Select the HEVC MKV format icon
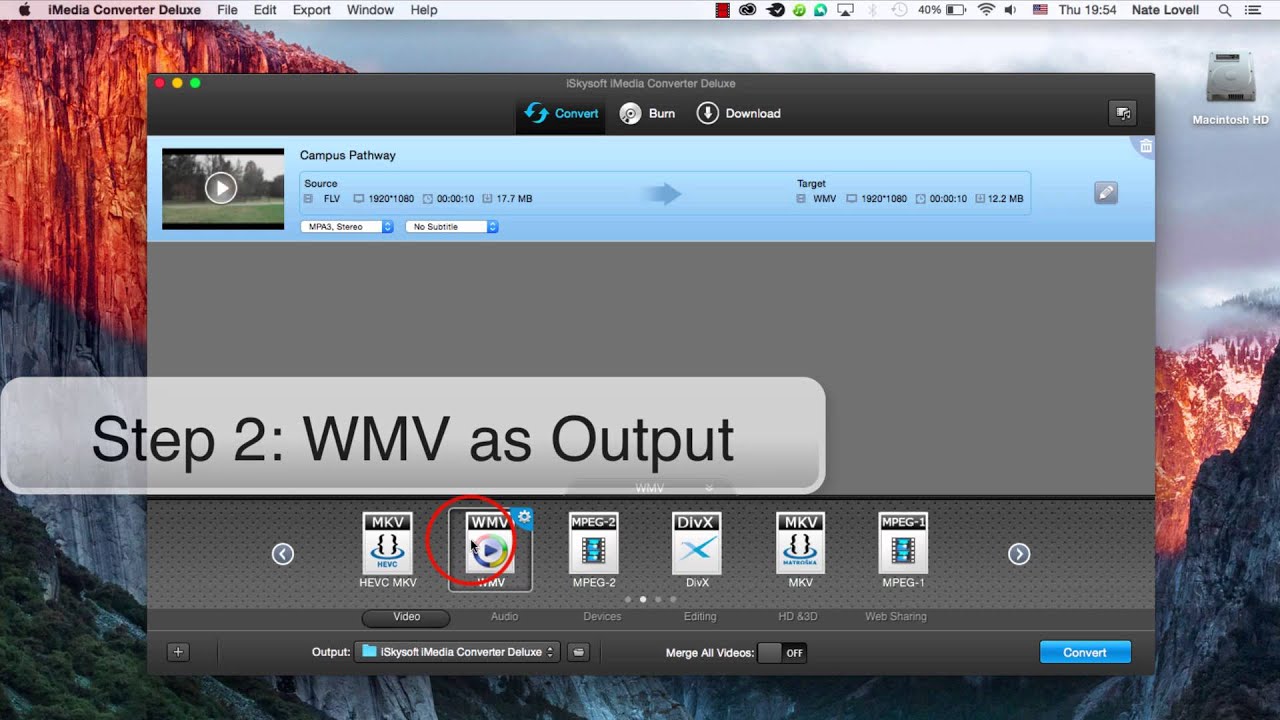 point(387,543)
